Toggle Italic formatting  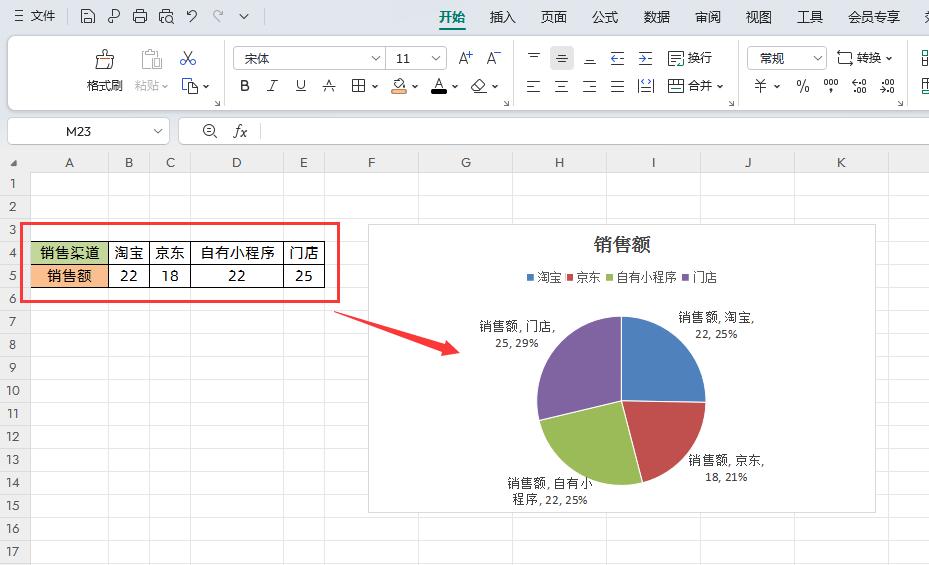(272, 86)
